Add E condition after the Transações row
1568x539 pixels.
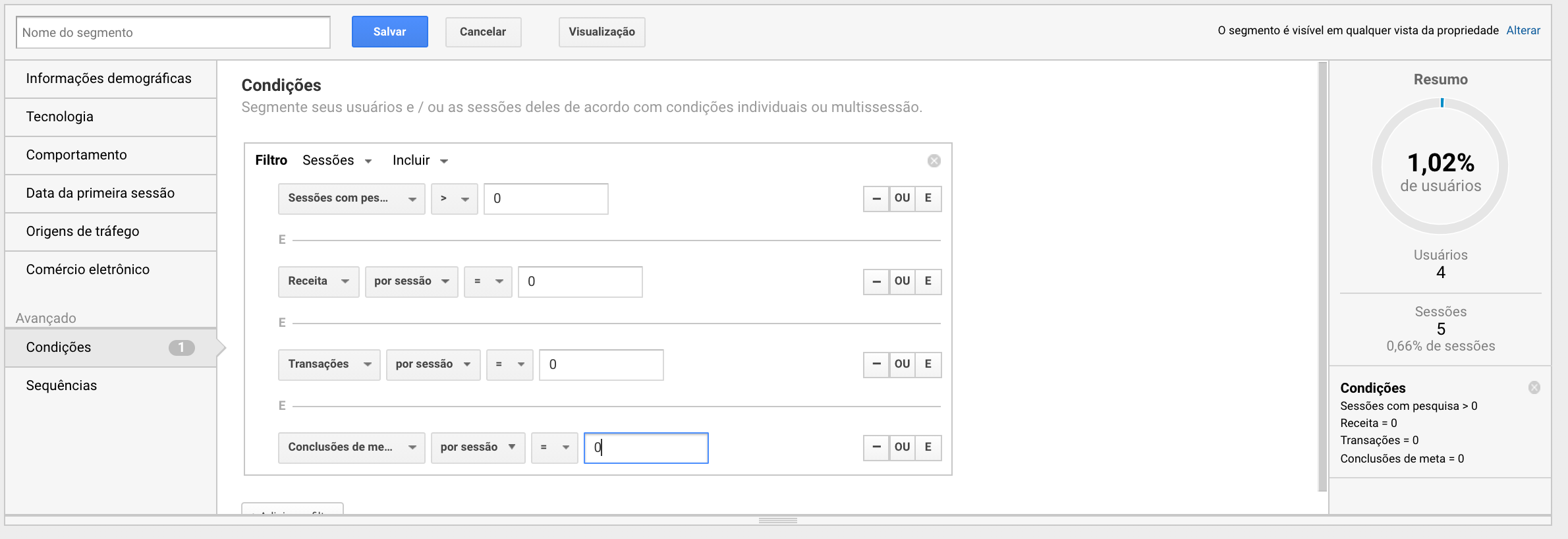[928, 364]
